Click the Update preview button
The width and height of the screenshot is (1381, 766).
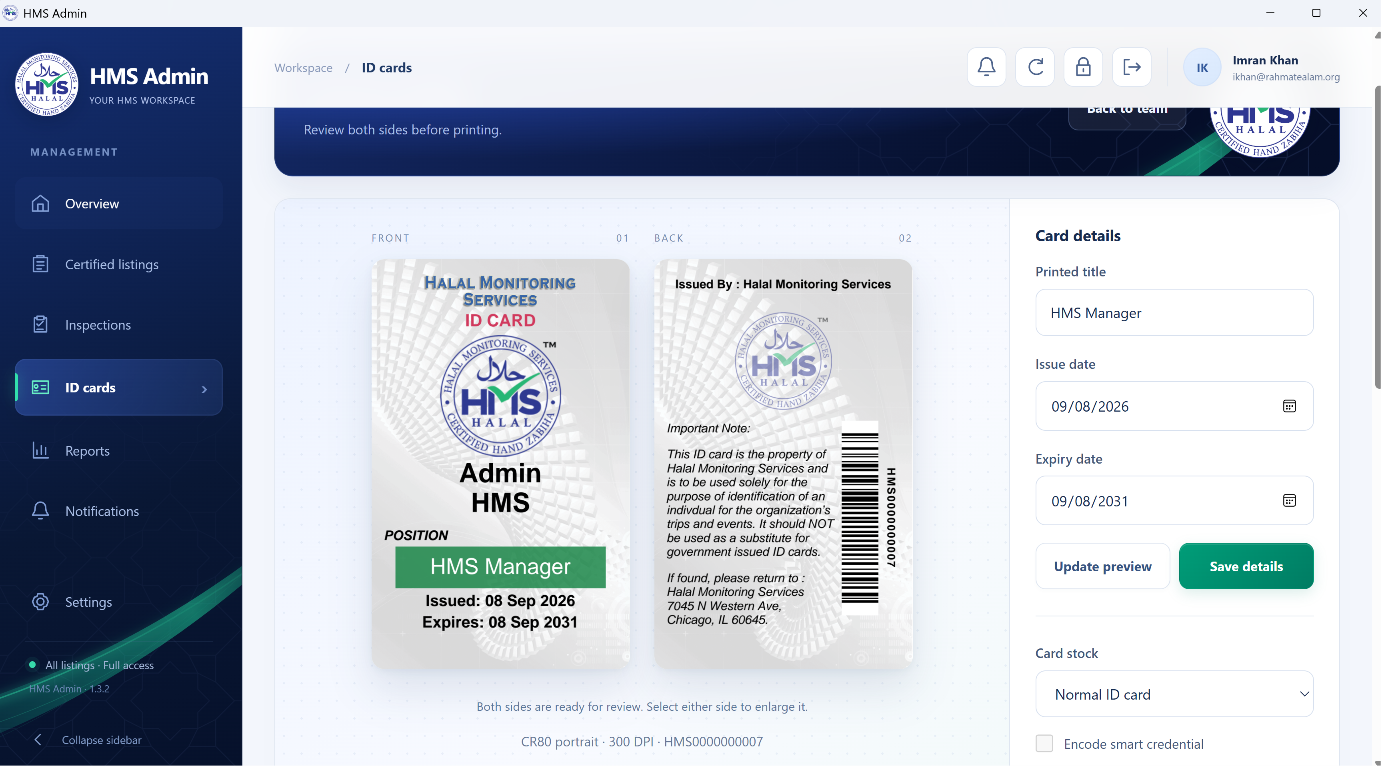(x=1102, y=566)
